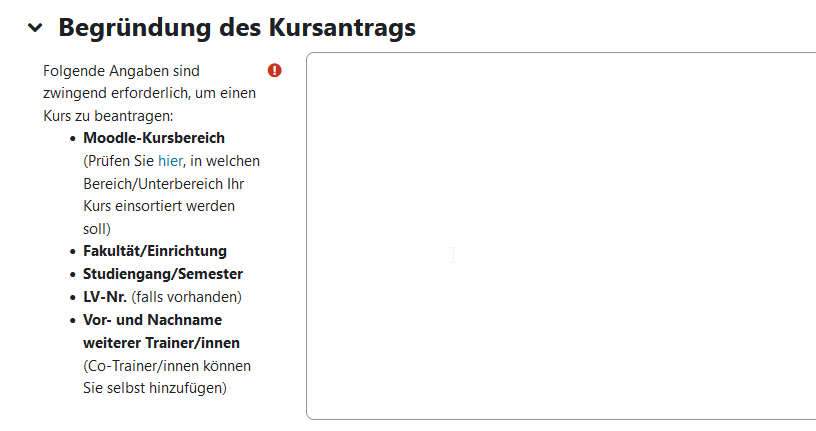Click the "Folgende Angaben sind" intro line
The height and width of the screenshot is (431, 816).
(121, 71)
